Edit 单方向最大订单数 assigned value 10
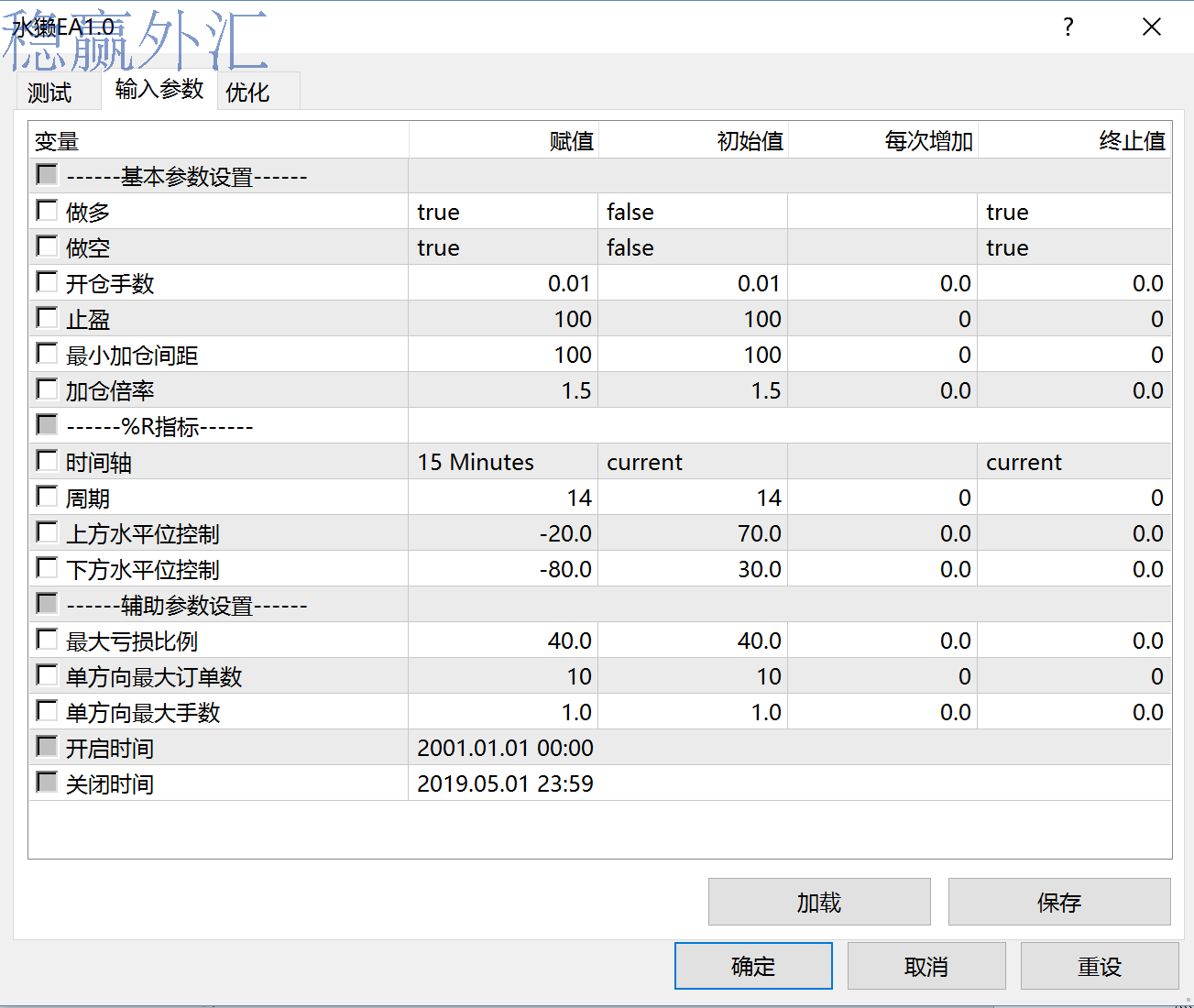 pyautogui.click(x=503, y=676)
